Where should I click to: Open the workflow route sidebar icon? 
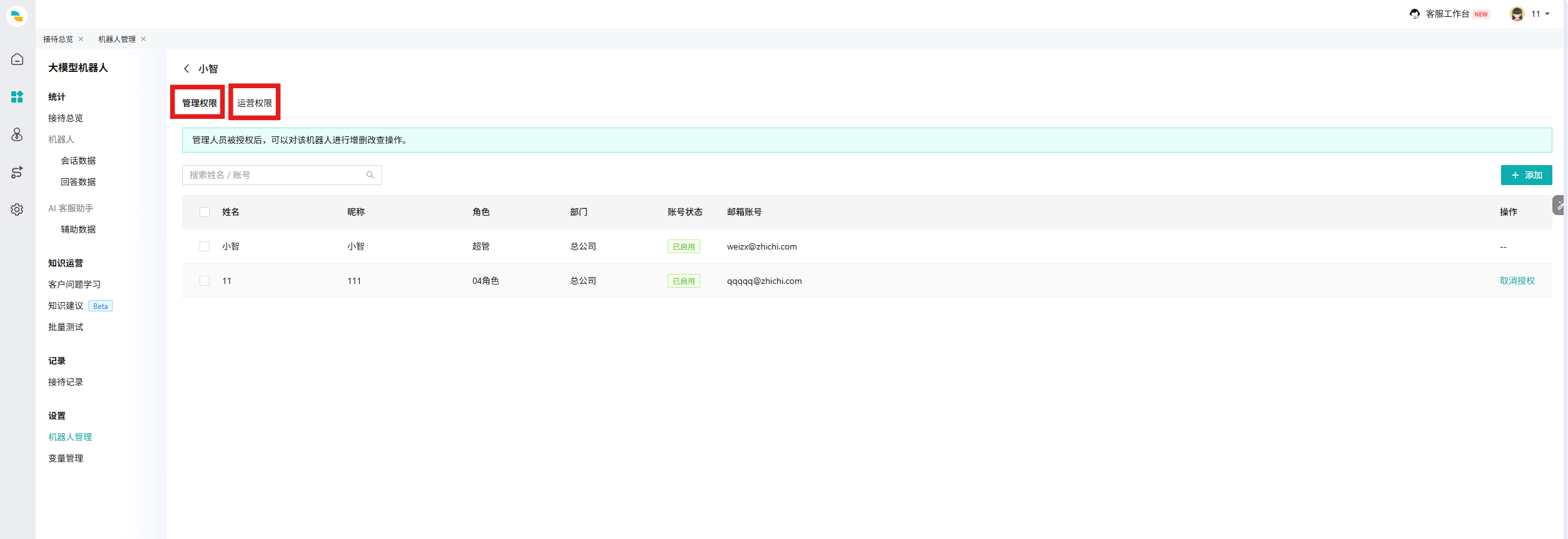[x=18, y=172]
